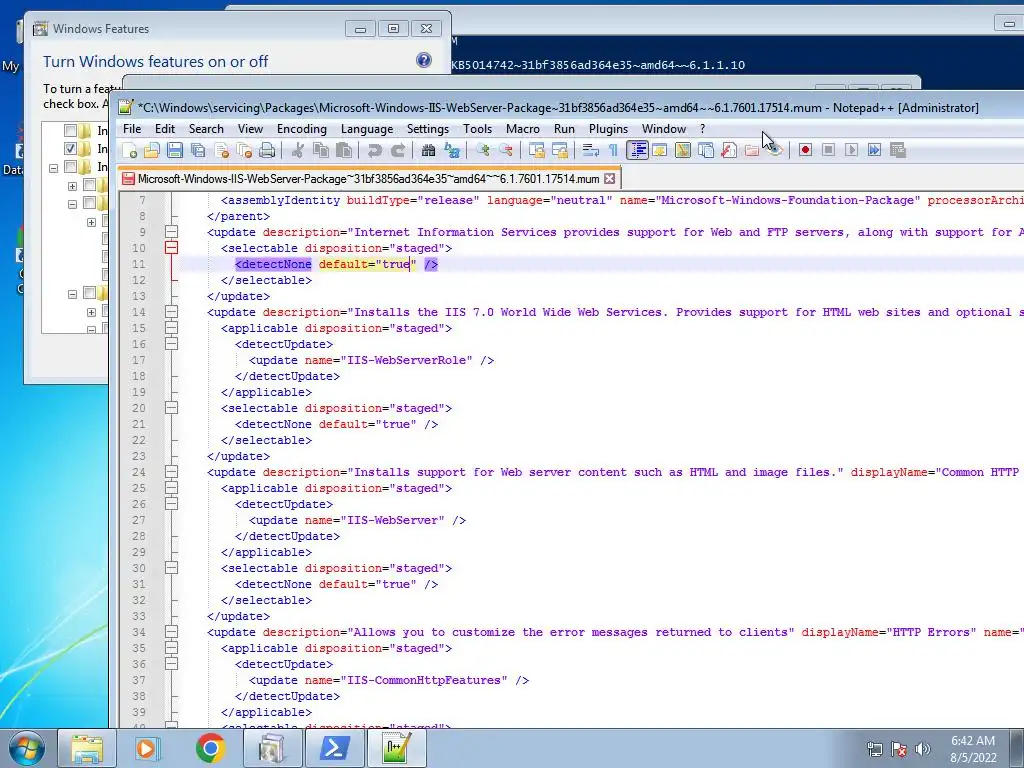
Task: Toggle the highlighted indent guide icon
Action: (637, 151)
